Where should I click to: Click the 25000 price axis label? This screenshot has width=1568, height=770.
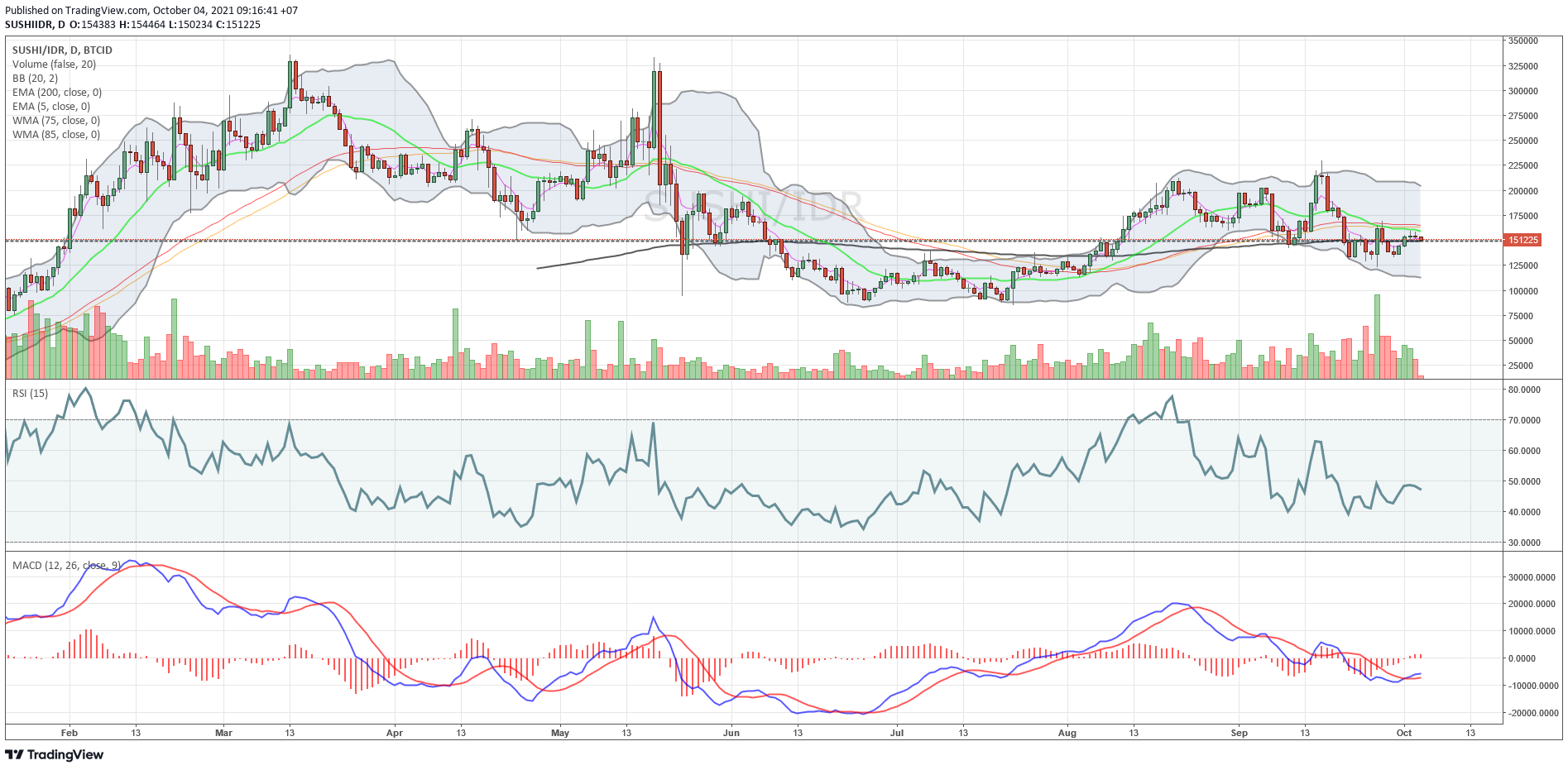1521,366
